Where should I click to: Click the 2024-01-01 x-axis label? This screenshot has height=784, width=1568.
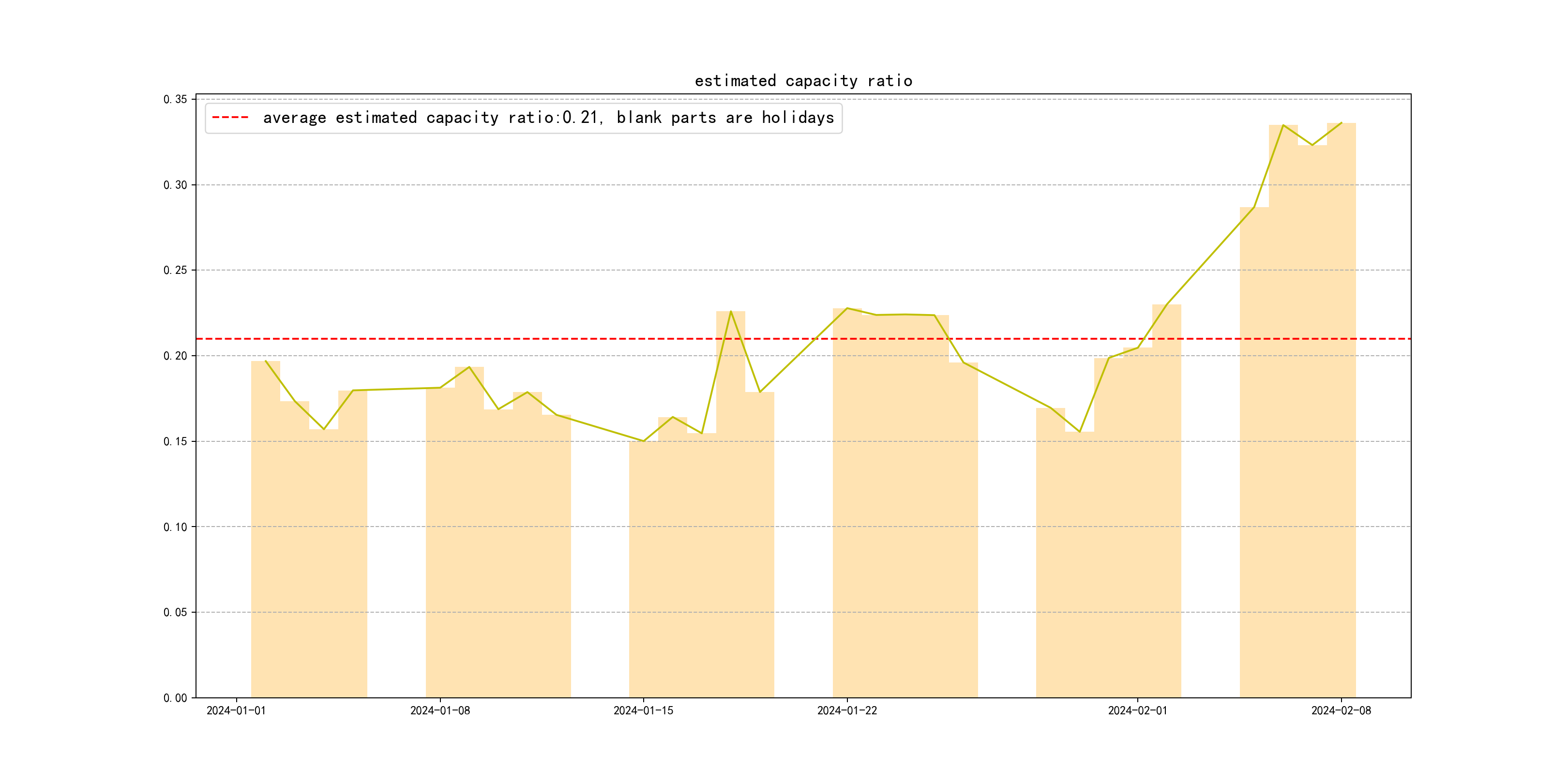coord(236,710)
